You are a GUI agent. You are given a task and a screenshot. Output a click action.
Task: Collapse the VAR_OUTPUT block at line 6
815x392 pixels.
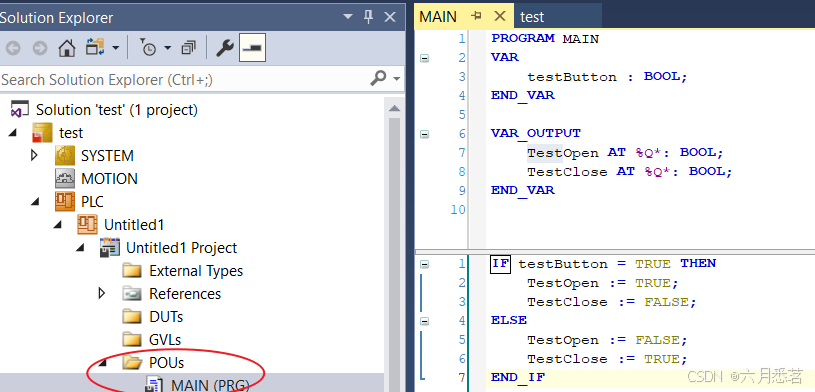pos(425,134)
